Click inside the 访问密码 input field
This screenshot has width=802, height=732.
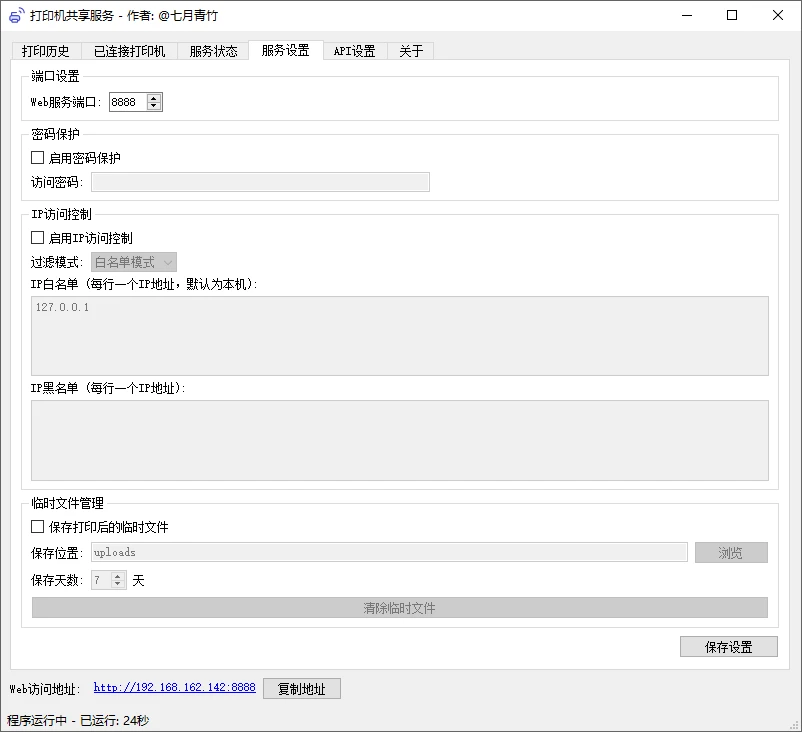coord(260,181)
